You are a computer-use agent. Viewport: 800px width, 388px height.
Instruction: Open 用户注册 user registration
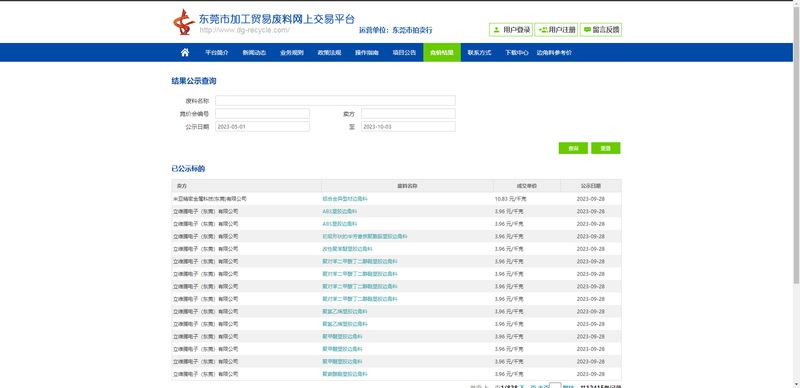point(556,30)
